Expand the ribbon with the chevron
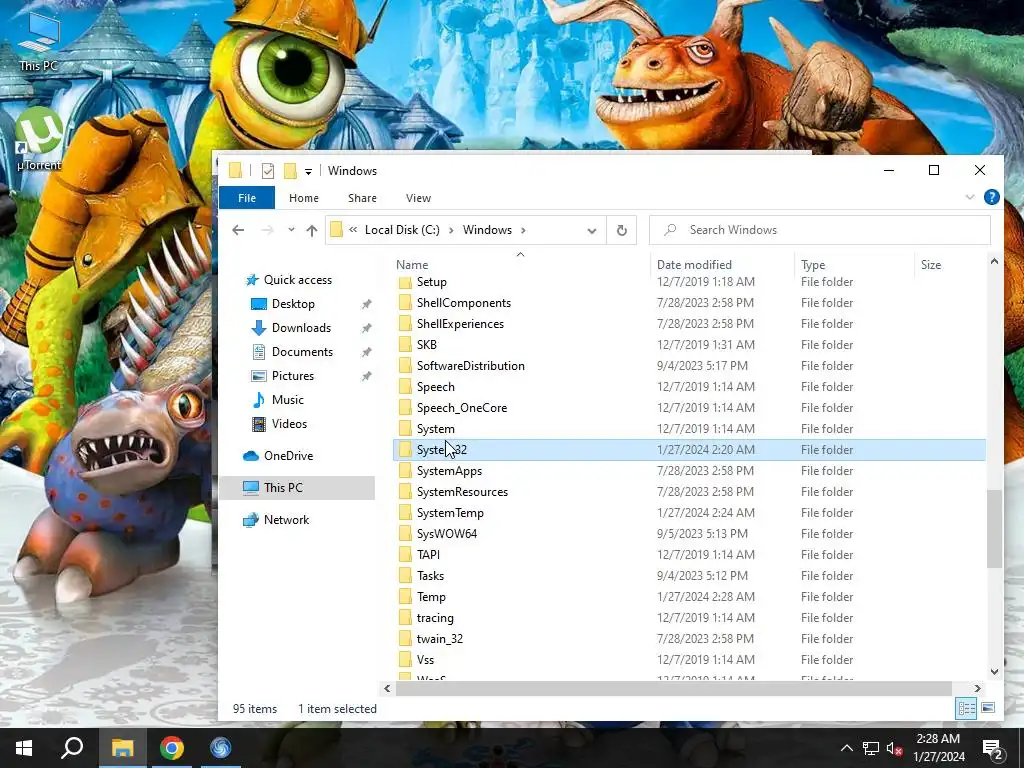This screenshot has width=1024, height=768. tap(970, 197)
